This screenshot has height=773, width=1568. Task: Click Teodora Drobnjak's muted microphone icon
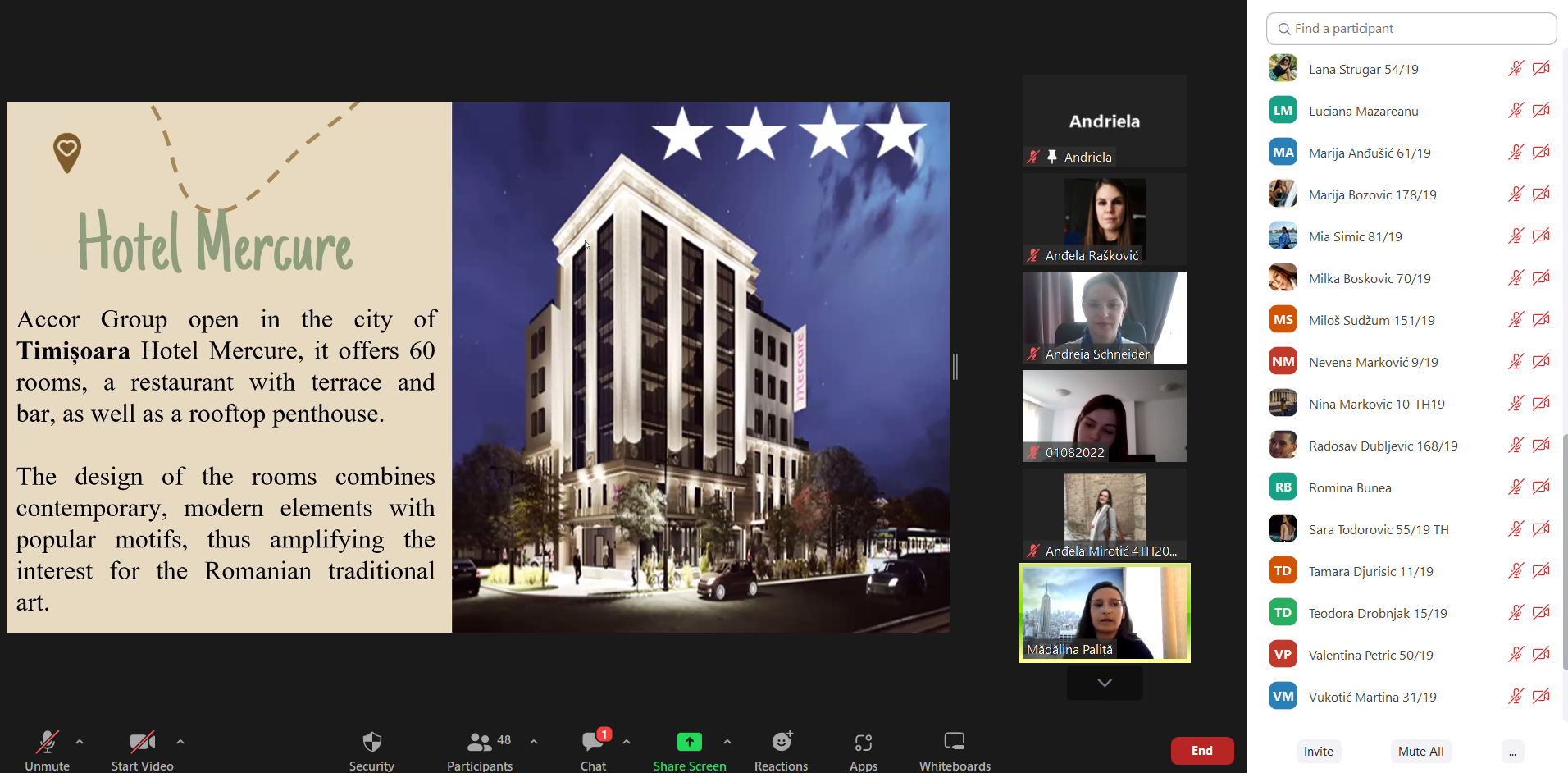click(1516, 613)
